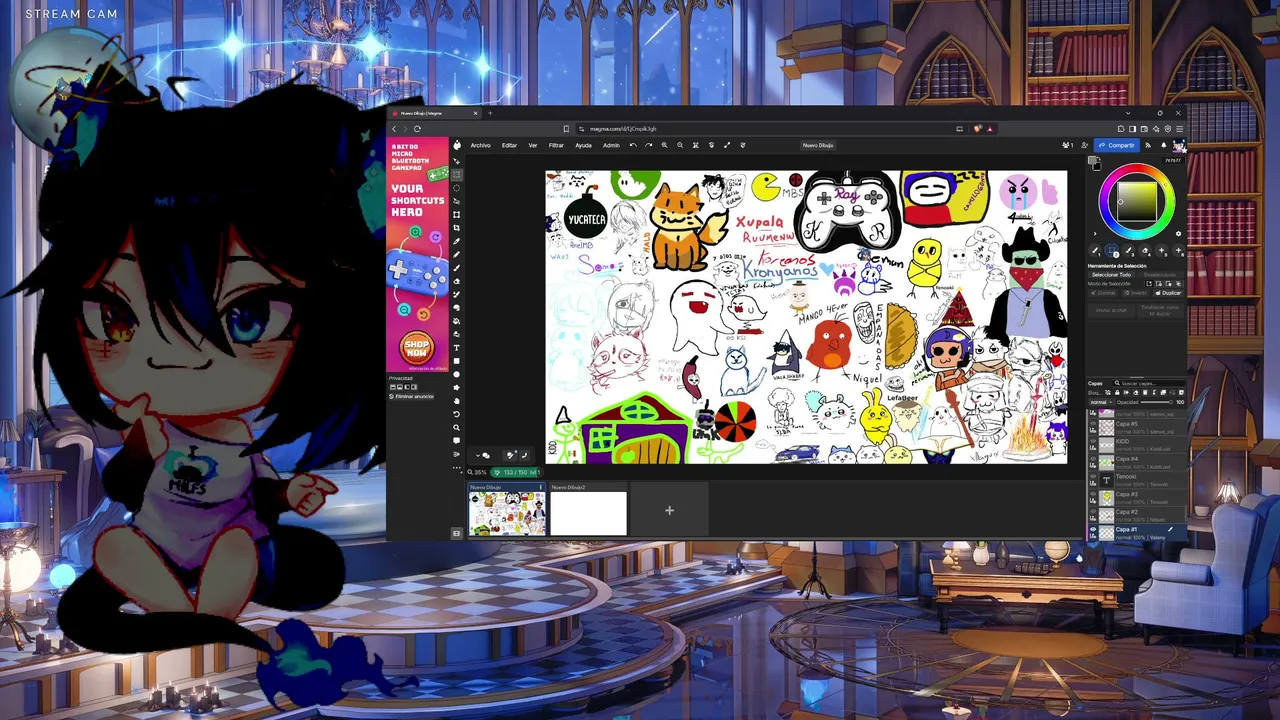1280x720 pixels.
Task: Add a tool to slot 6
Action: point(1178,251)
